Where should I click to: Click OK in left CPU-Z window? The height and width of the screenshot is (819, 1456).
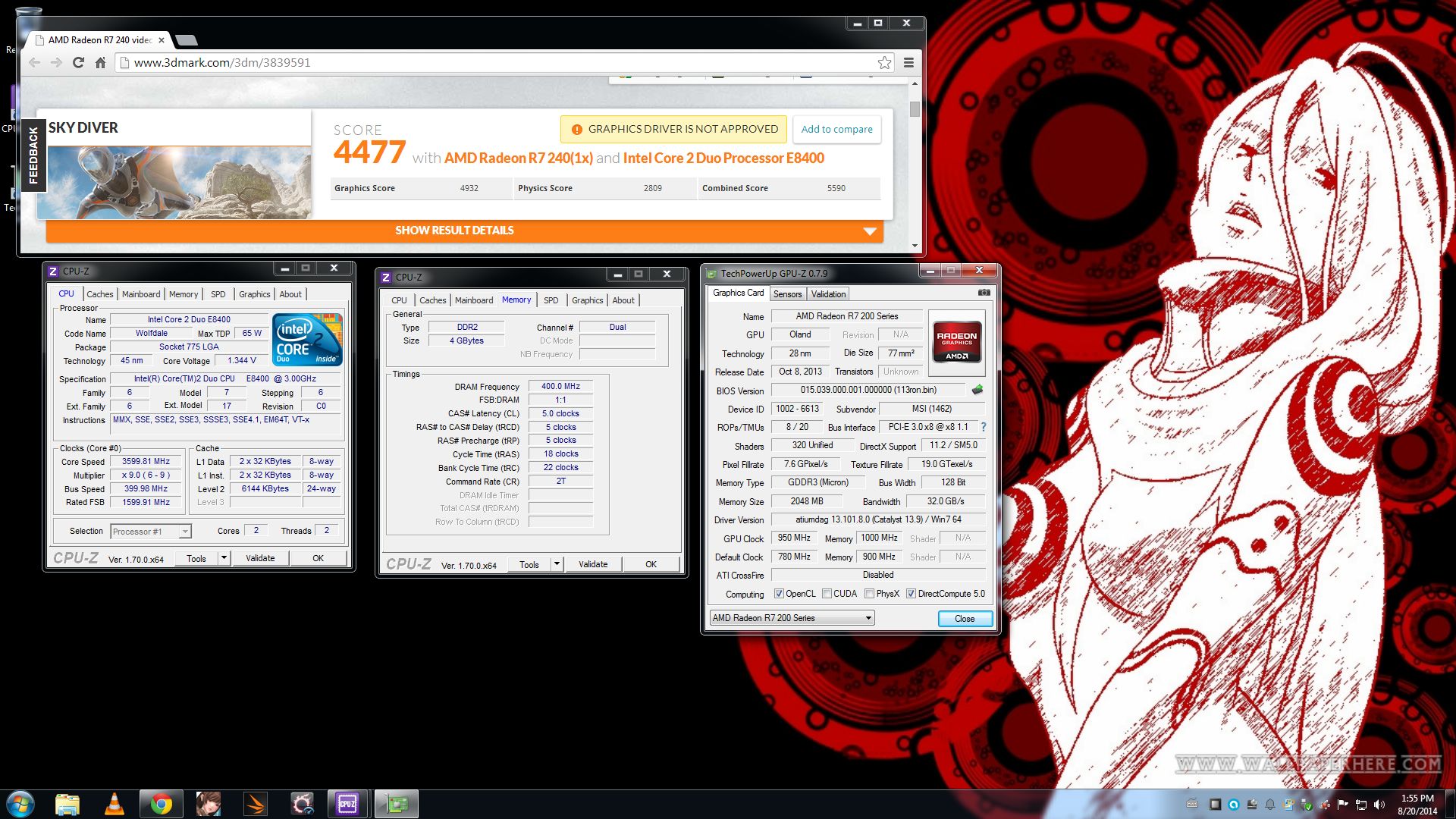coord(318,558)
